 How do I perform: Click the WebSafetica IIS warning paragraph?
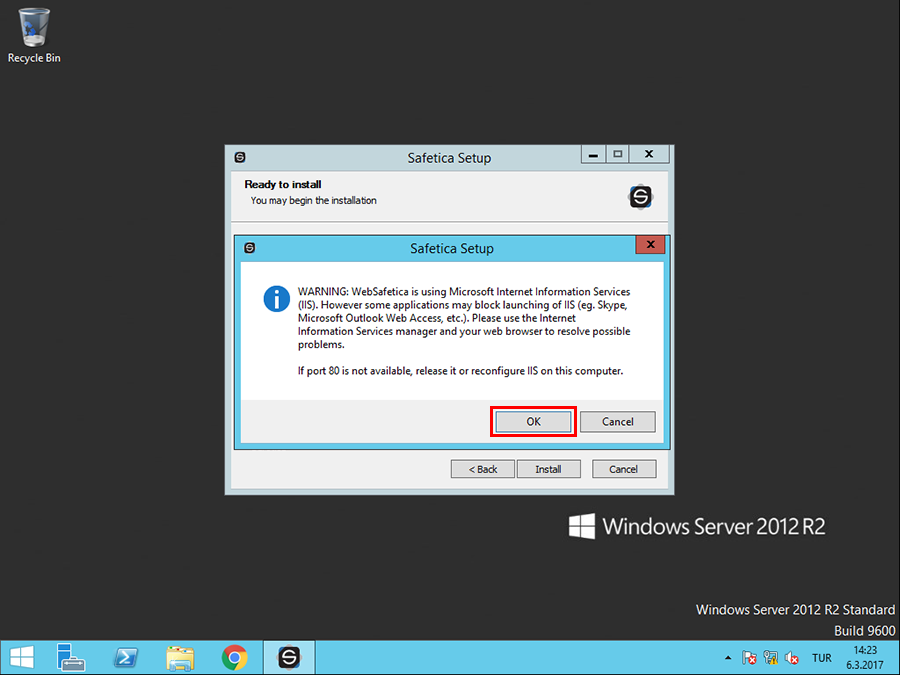pos(464,318)
